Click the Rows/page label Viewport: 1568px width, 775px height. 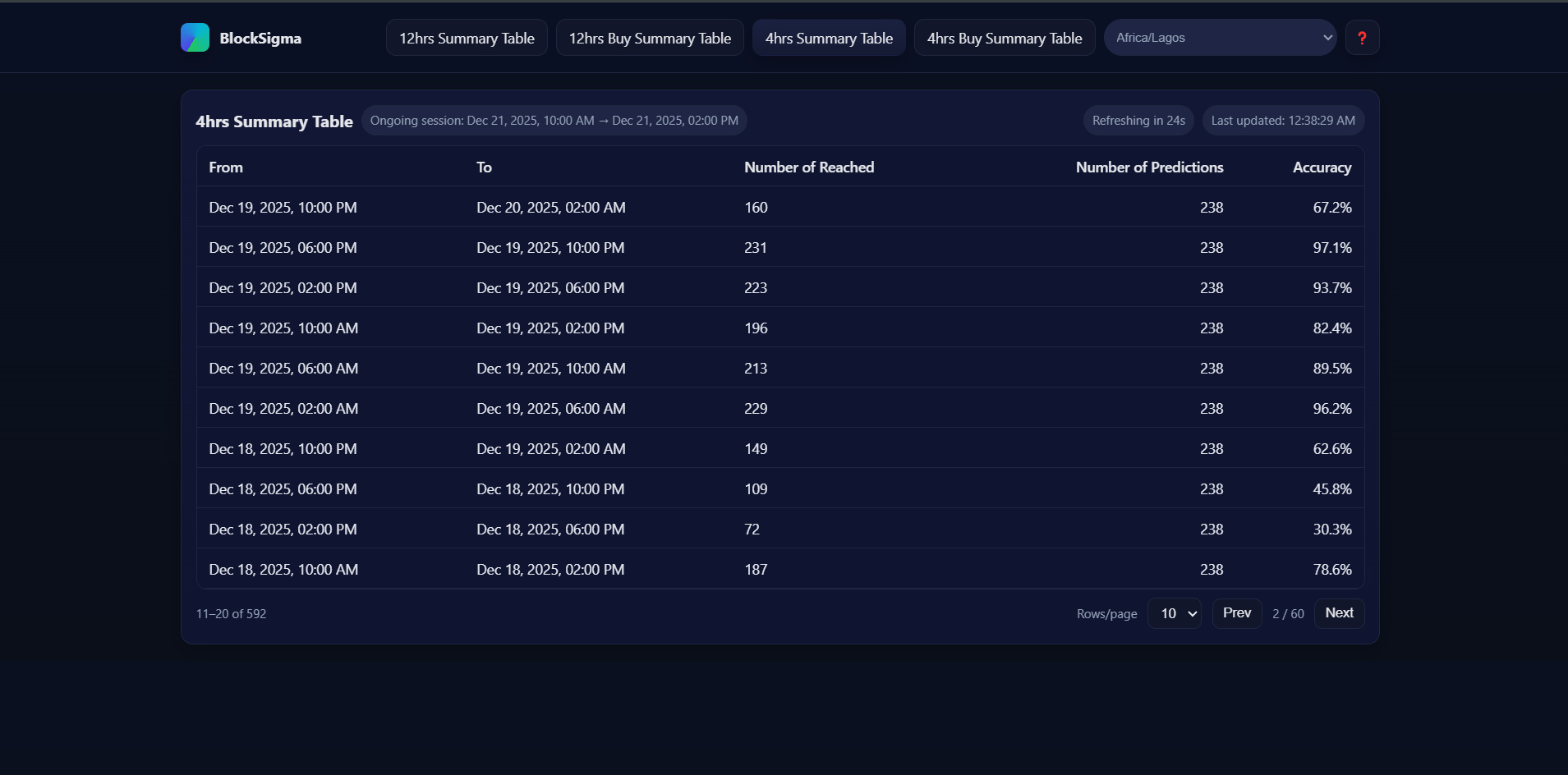click(1106, 614)
